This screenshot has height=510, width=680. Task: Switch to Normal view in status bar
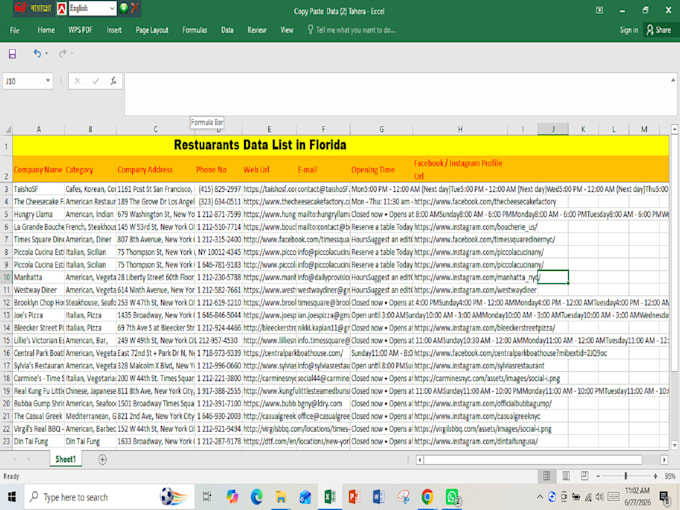coord(546,476)
